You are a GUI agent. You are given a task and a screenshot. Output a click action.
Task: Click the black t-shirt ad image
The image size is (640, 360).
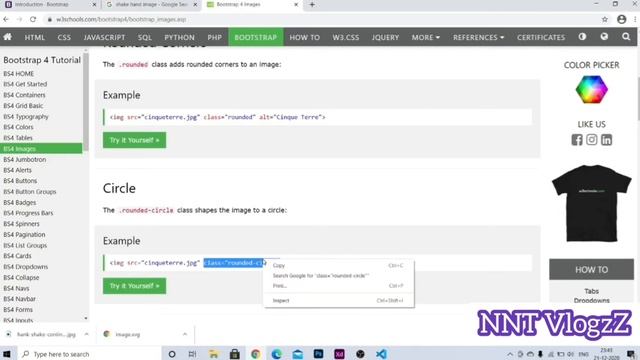pos(591,203)
